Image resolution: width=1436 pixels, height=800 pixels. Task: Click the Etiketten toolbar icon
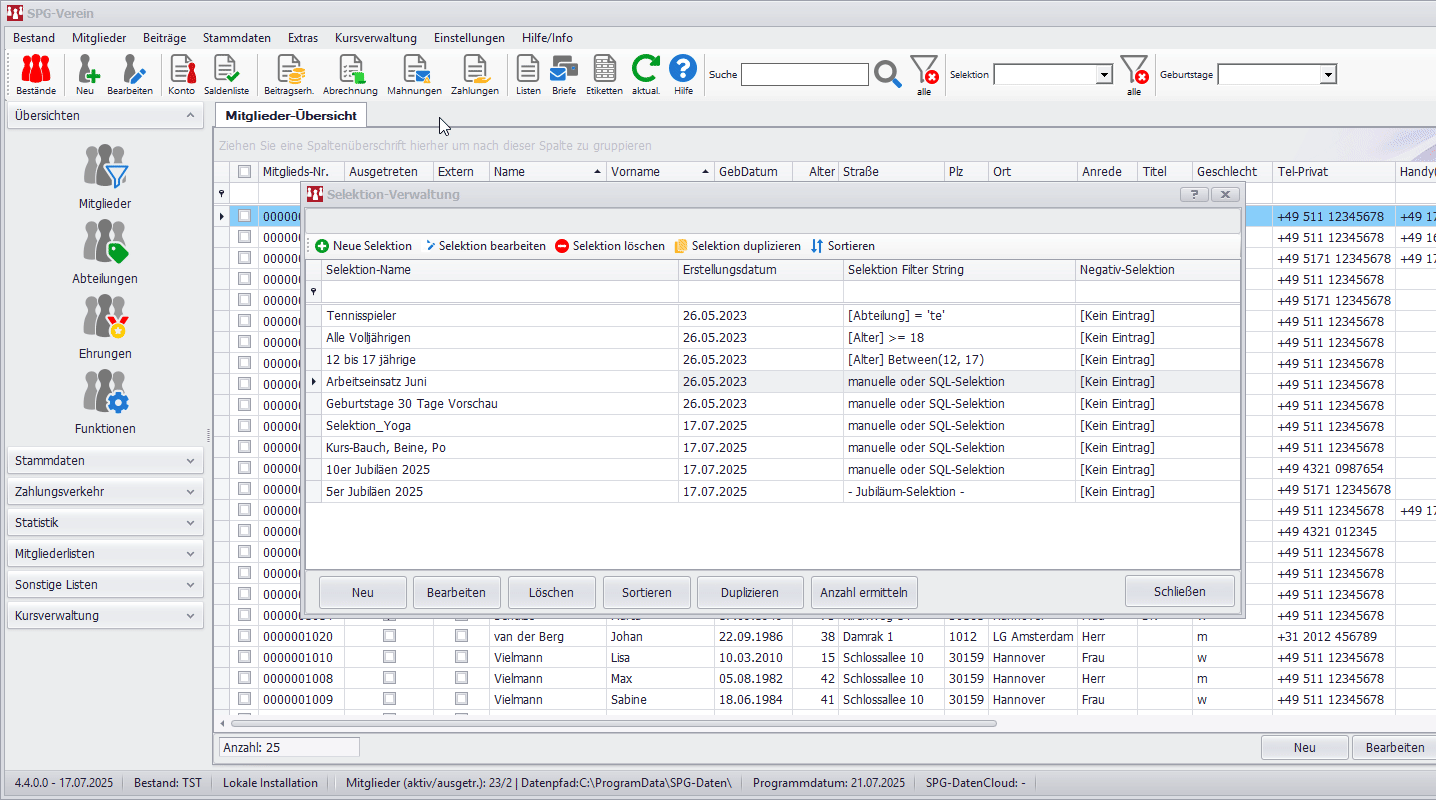604,74
